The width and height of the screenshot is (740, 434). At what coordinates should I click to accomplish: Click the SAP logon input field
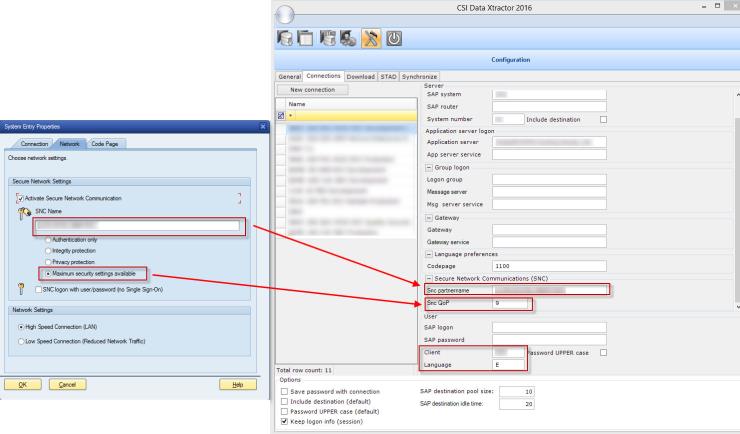(x=549, y=327)
